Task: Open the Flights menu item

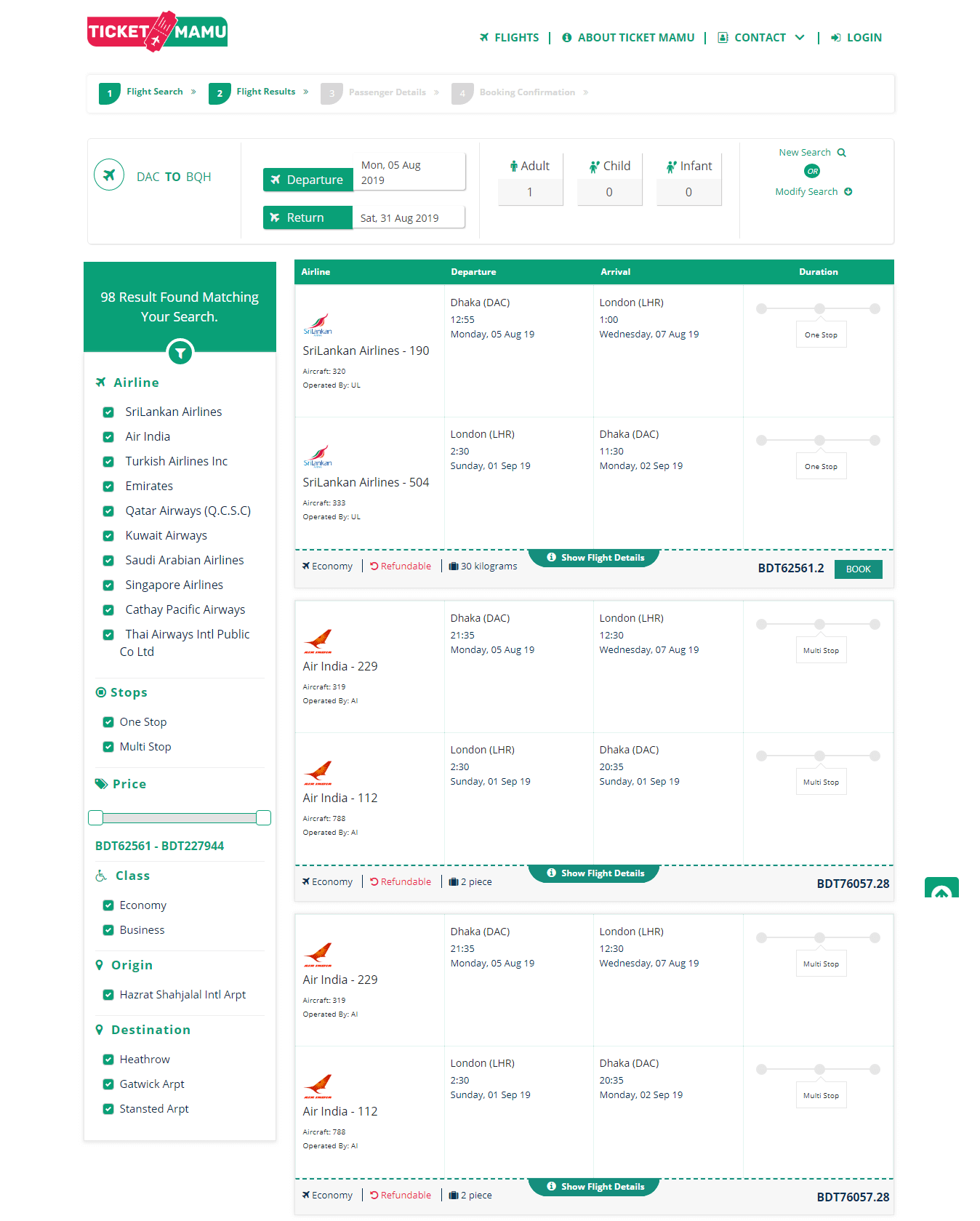Action: point(509,38)
